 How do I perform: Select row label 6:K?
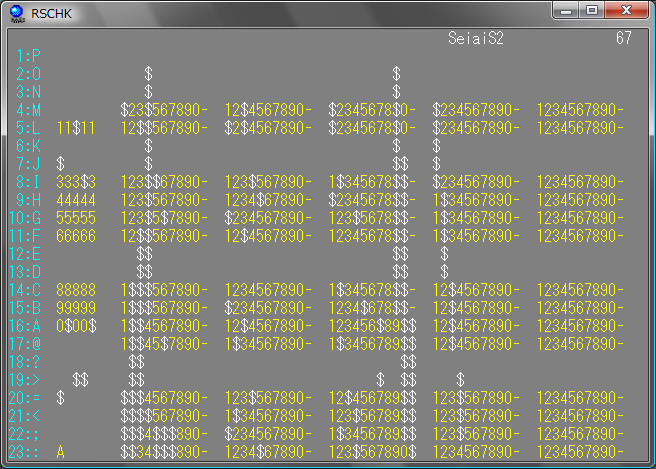click(28, 146)
